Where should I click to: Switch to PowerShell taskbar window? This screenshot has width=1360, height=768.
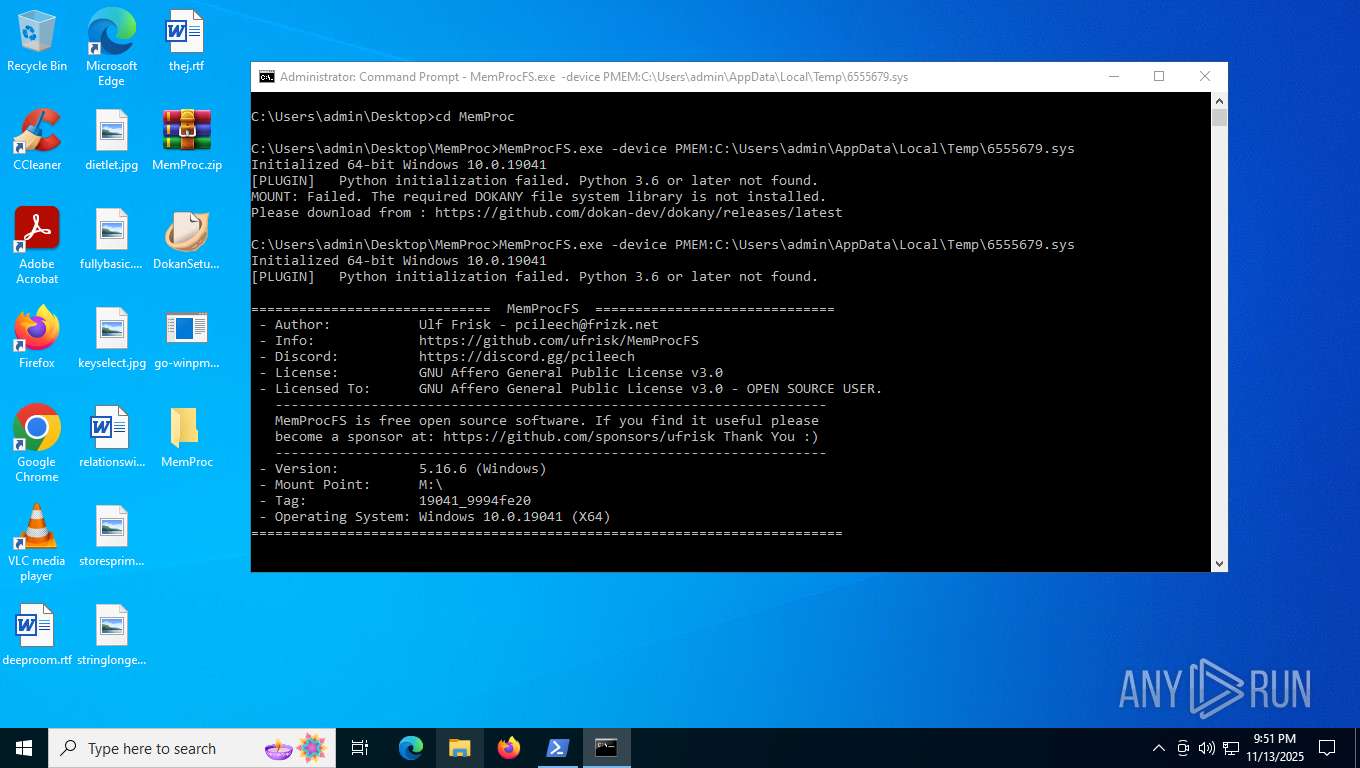(557, 748)
